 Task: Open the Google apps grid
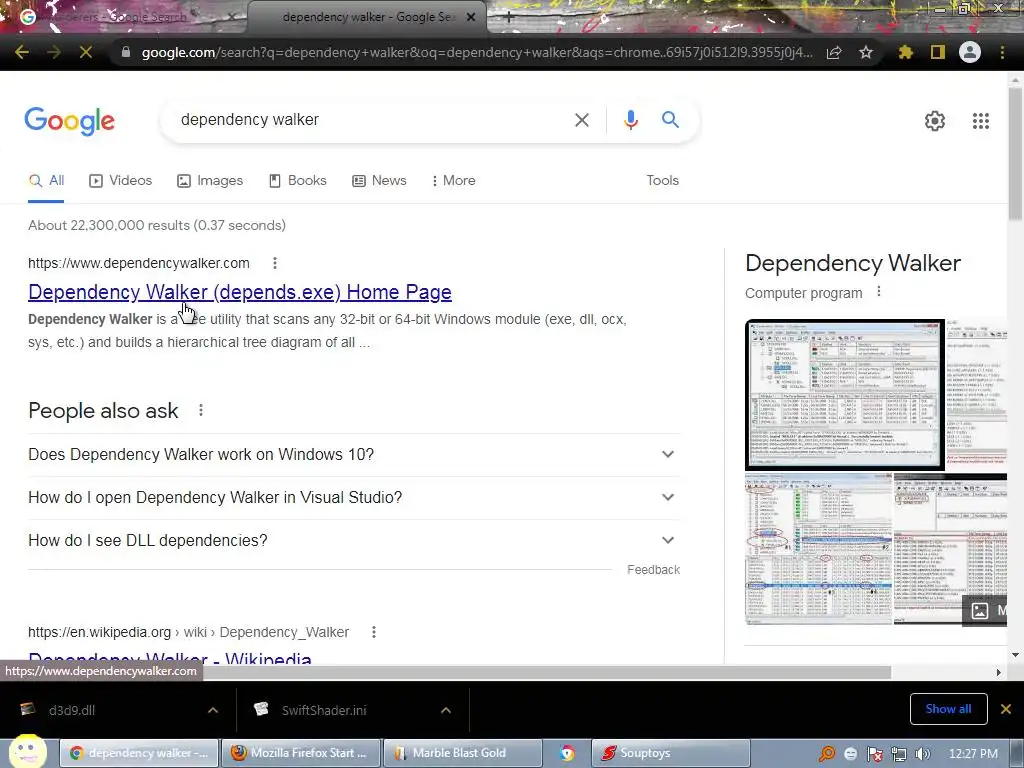point(980,121)
